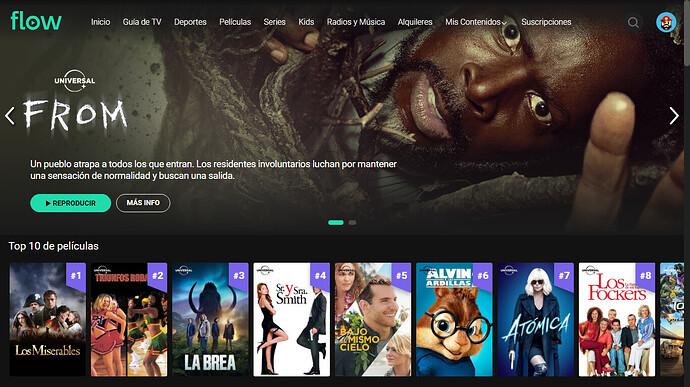Viewport: 690px width, 387px height.
Task: Click the Flow logo
Action: tap(36, 21)
